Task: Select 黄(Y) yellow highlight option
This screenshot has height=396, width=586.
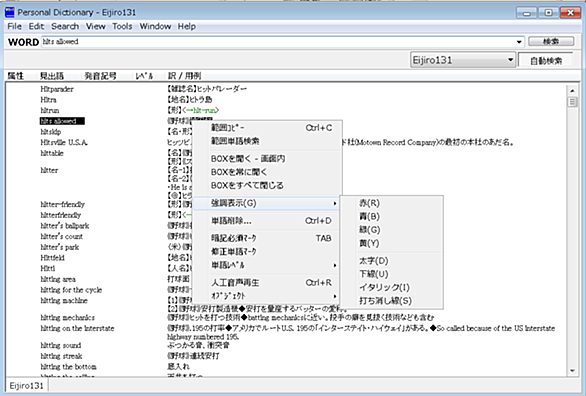Action: [392, 244]
